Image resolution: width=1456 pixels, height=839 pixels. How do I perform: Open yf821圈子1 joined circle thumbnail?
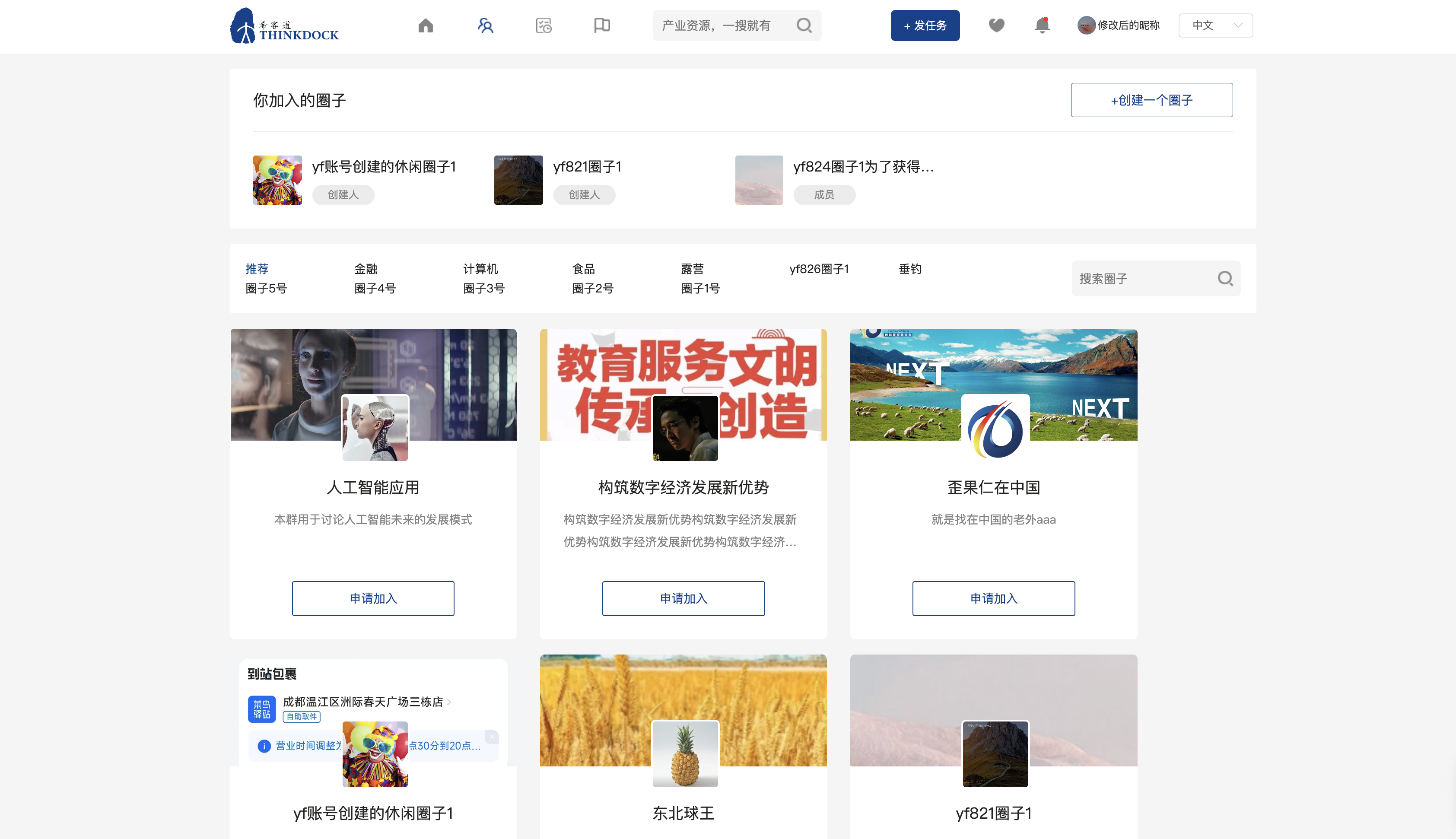518,180
